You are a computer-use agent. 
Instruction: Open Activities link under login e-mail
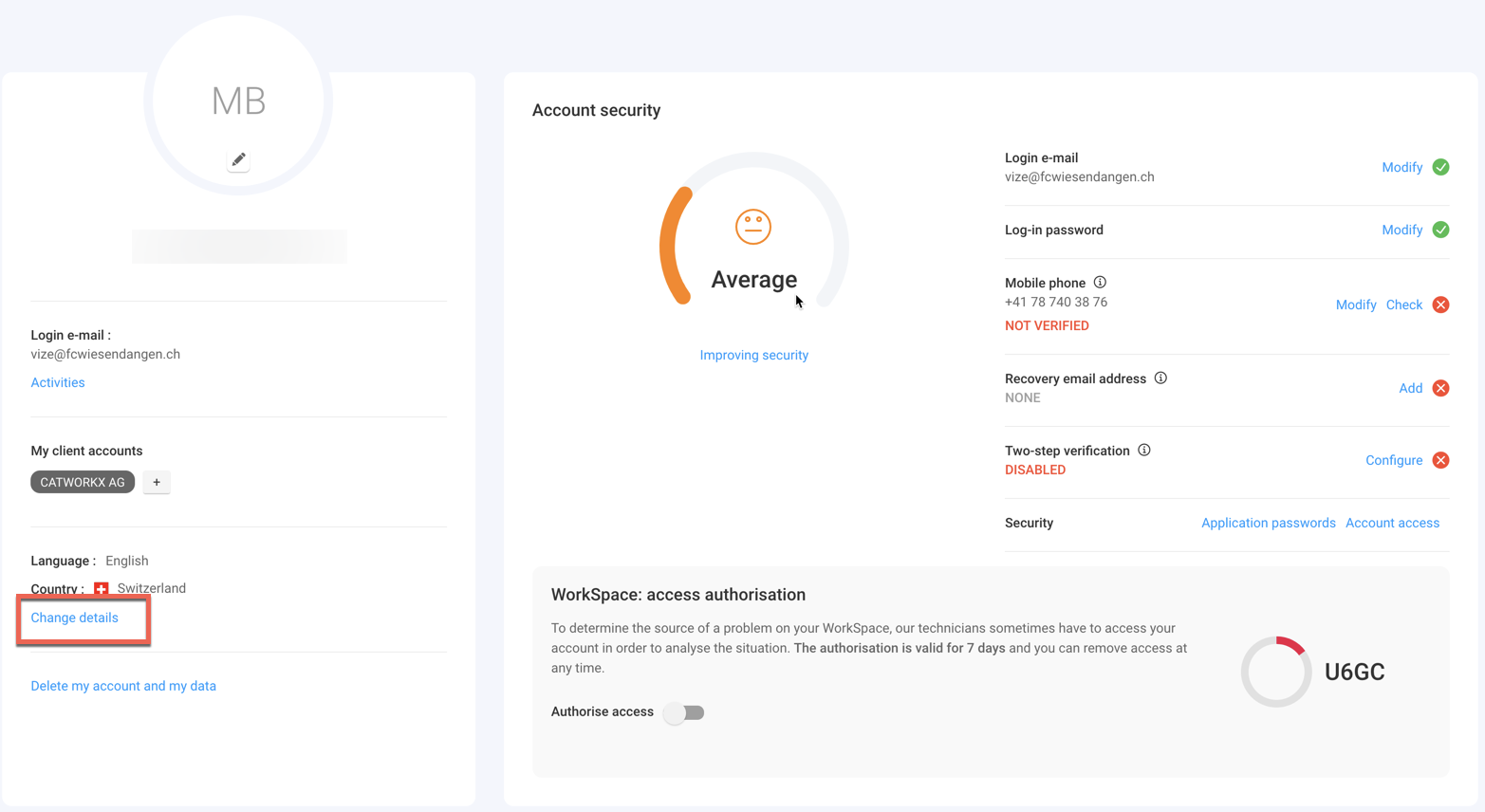[x=58, y=382]
